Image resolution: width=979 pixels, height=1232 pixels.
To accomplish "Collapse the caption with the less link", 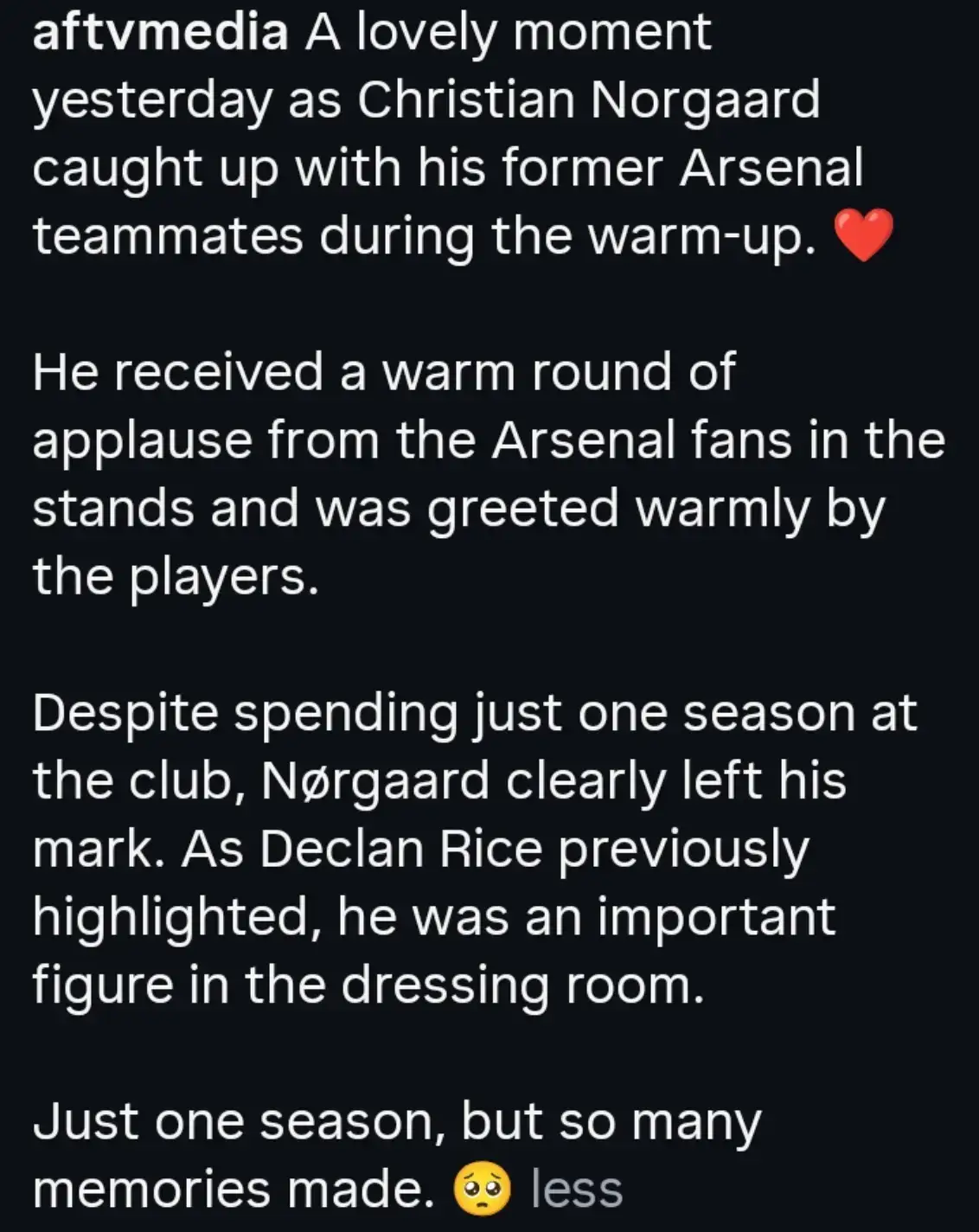I will pos(577,1188).
